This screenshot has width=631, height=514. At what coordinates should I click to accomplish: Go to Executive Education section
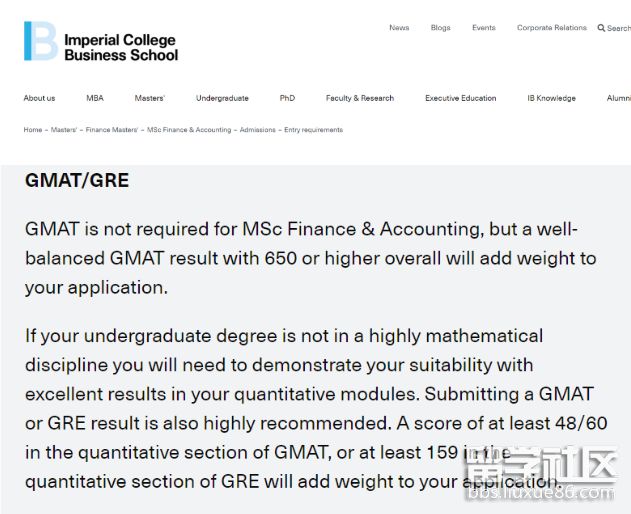tap(460, 98)
